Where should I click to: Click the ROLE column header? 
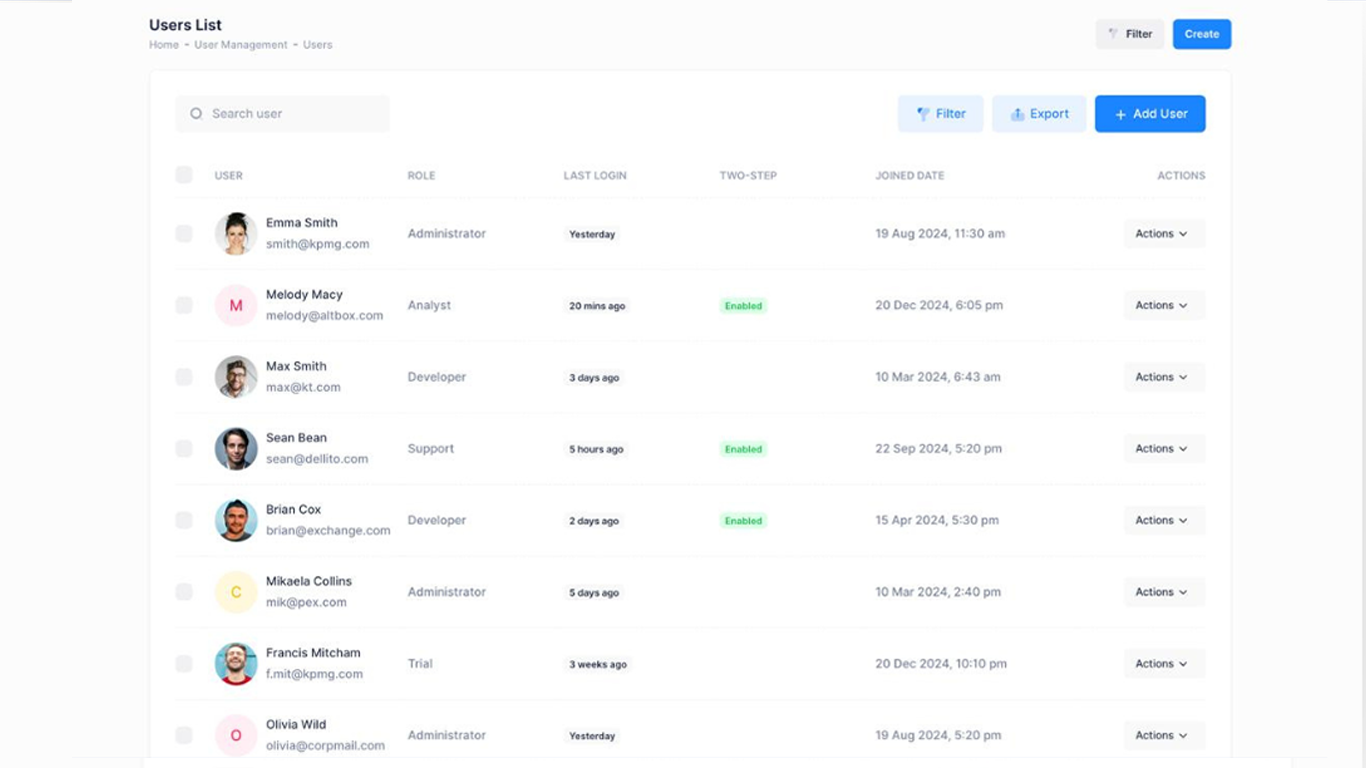click(x=421, y=175)
